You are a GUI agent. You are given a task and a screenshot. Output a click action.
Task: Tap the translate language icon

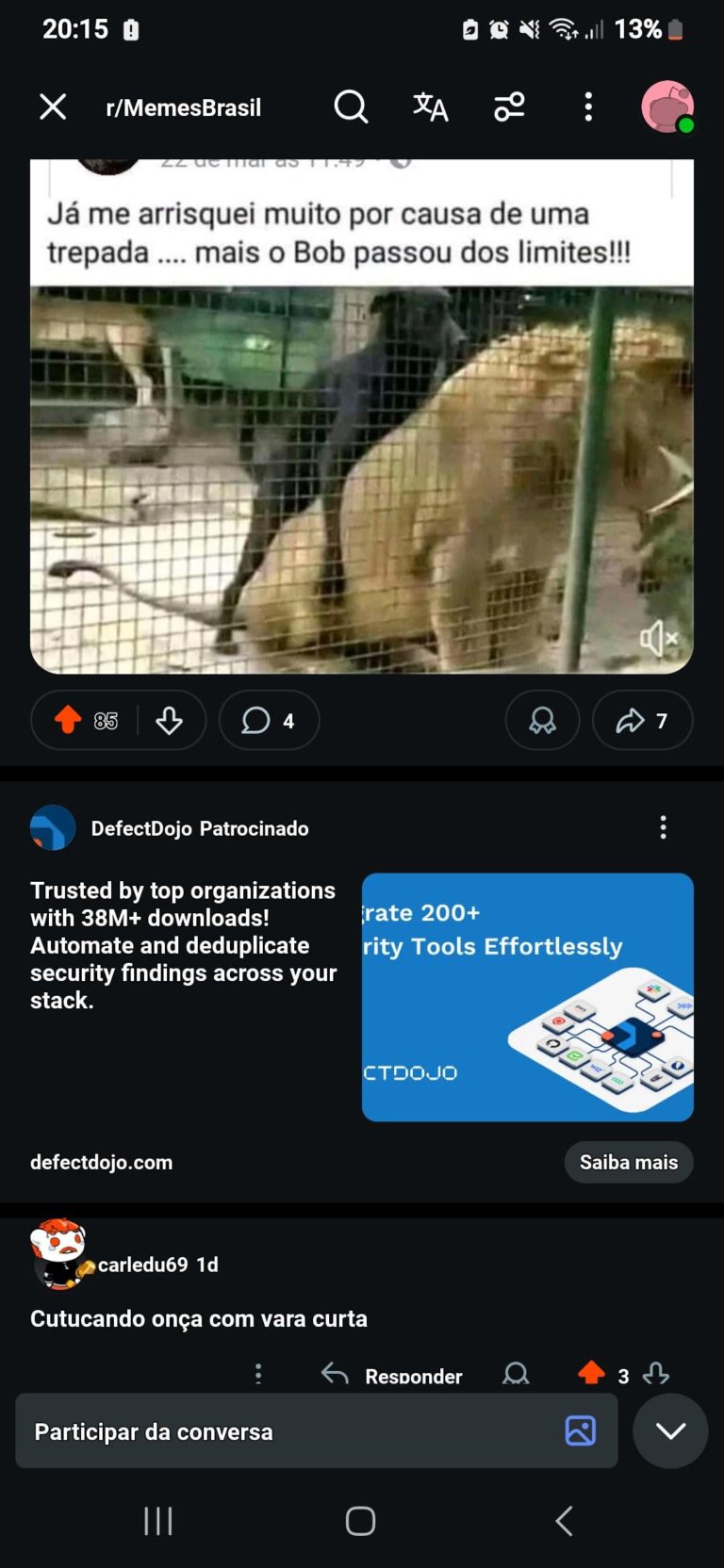pyautogui.click(x=430, y=106)
